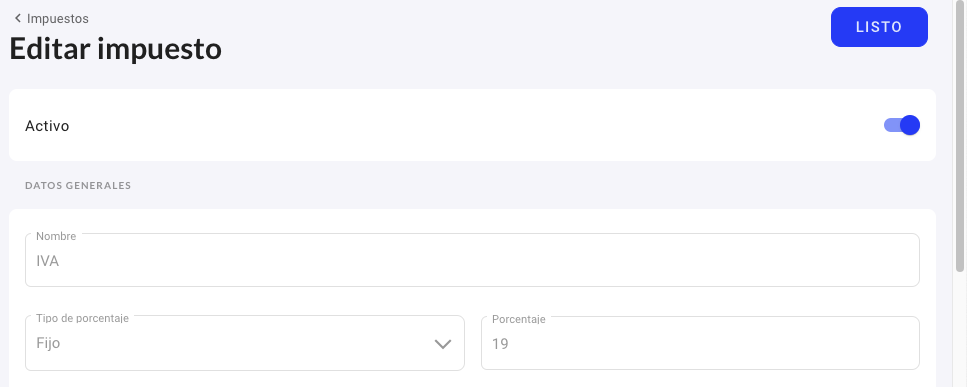This screenshot has height=387, width=967.
Task: Select the Fijo value text
Action: pos(48,343)
